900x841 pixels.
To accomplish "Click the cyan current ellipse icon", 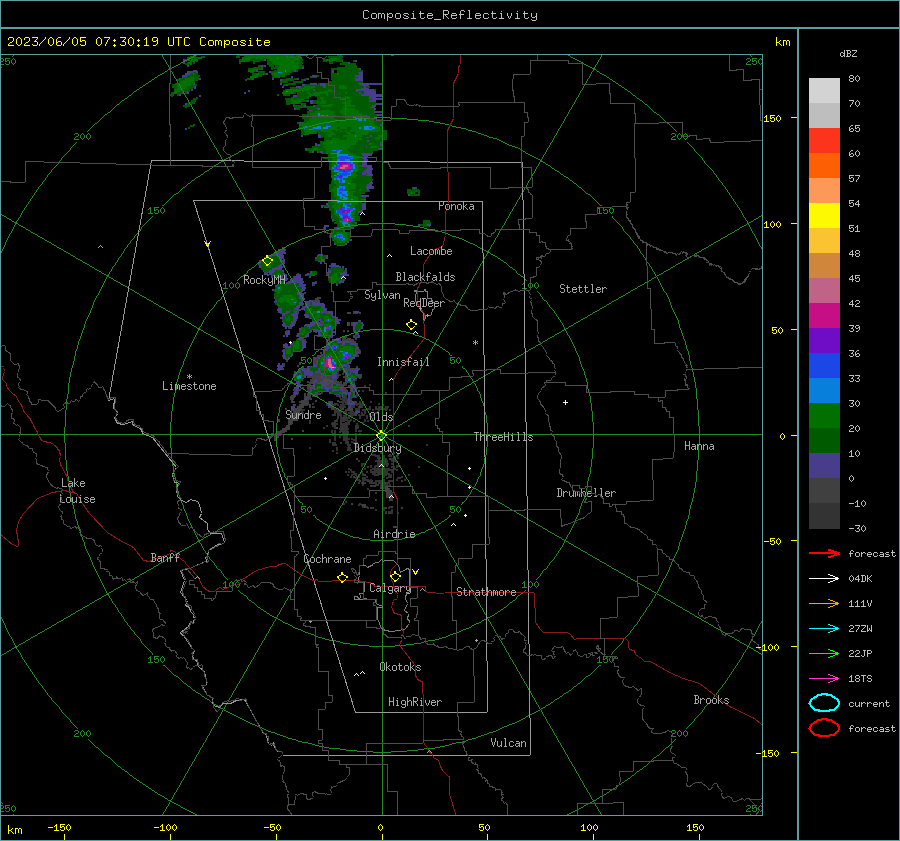I will pos(824,703).
